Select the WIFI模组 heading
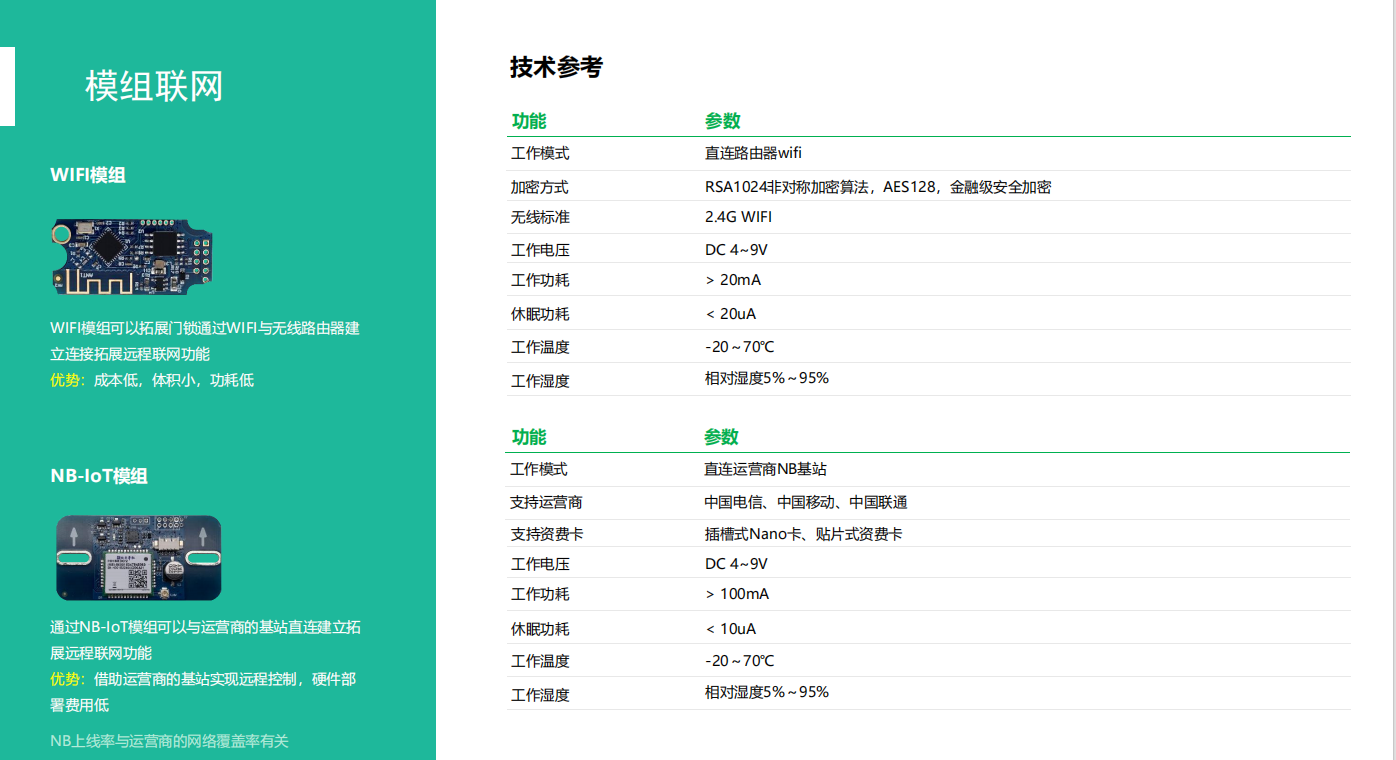 [88, 175]
